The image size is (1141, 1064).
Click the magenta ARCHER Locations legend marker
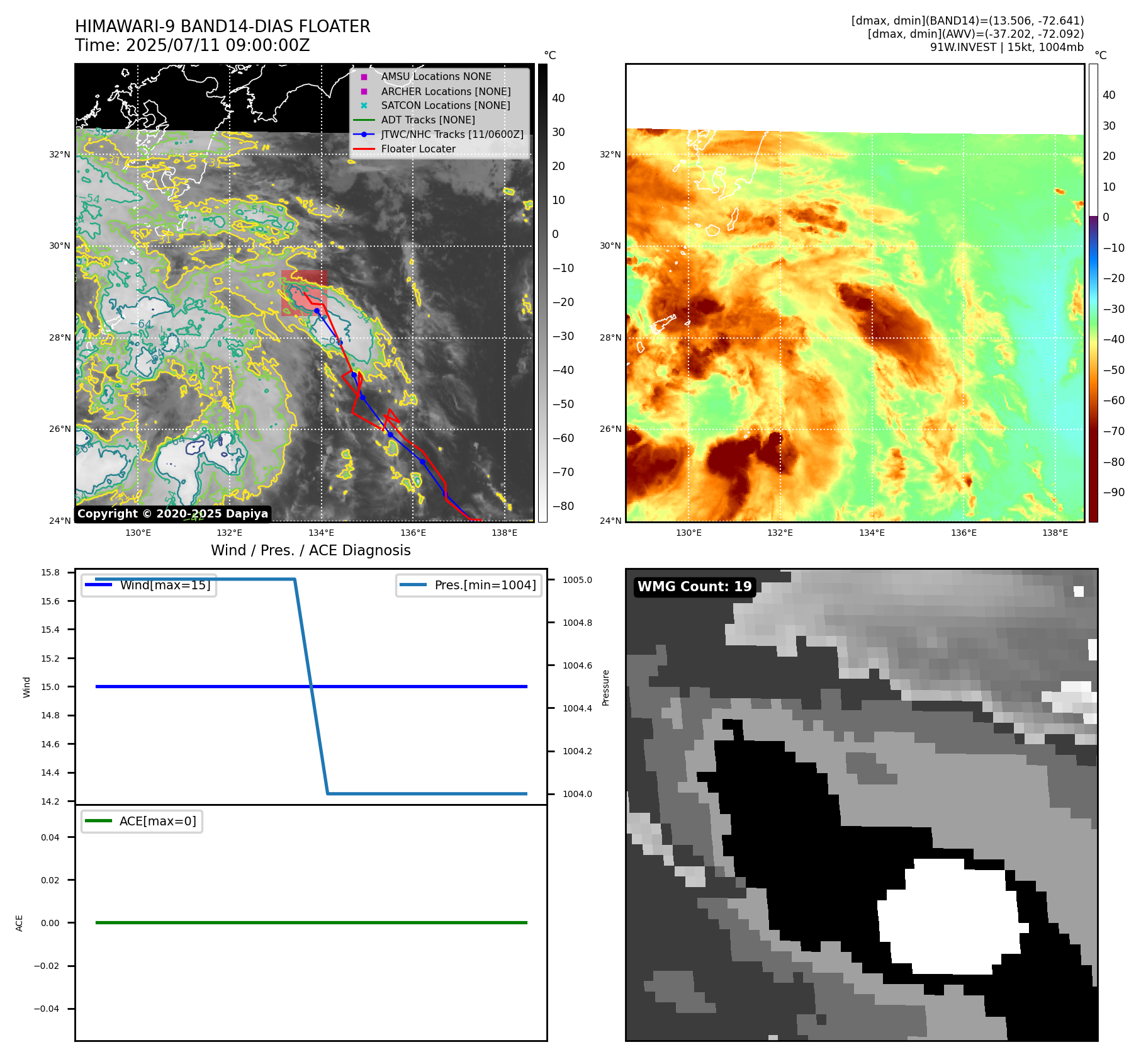pos(364,91)
